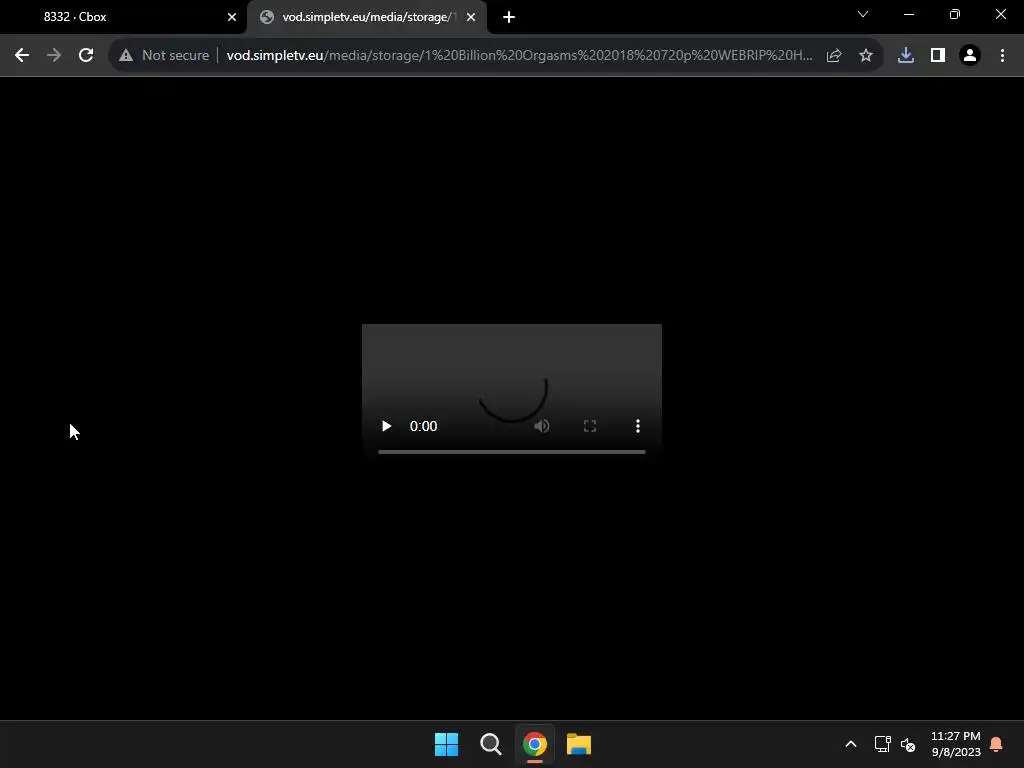Go back to the previous page
1024x768 pixels.
22,56
